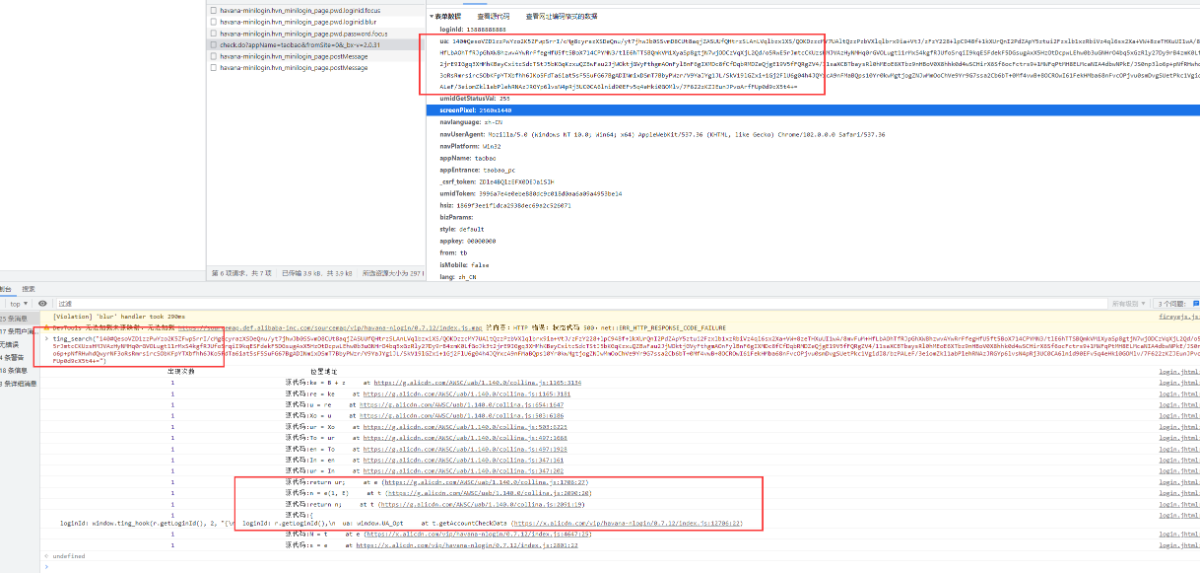Select the pwd.loginid.focus network request
The width and height of the screenshot is (1200, 573).
pyautogui.click(x=313, y=9)
